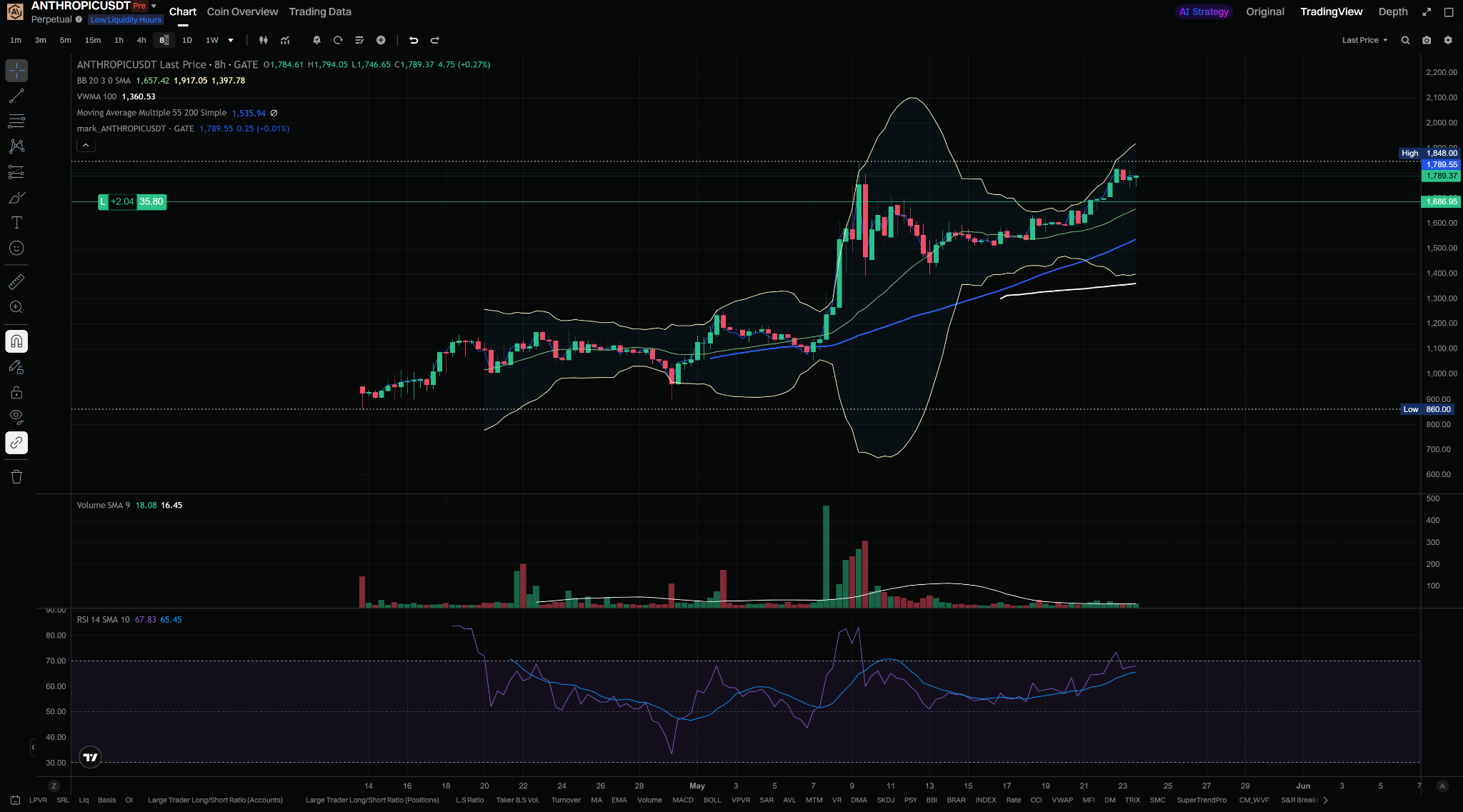Open the ANTHROPICUSDT pair selector dropdown
Image resolution: width=1463 pixels, height=812 pixels.
point(154,6)
